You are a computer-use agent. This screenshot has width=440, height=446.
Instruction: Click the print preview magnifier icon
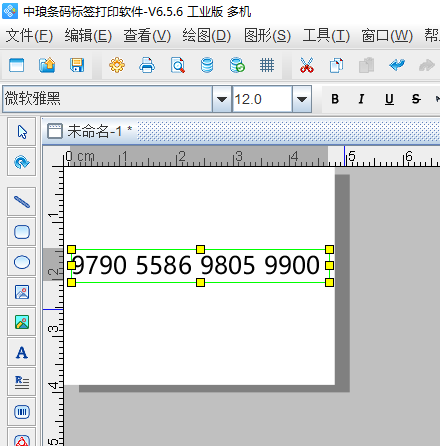click(178, 65)
